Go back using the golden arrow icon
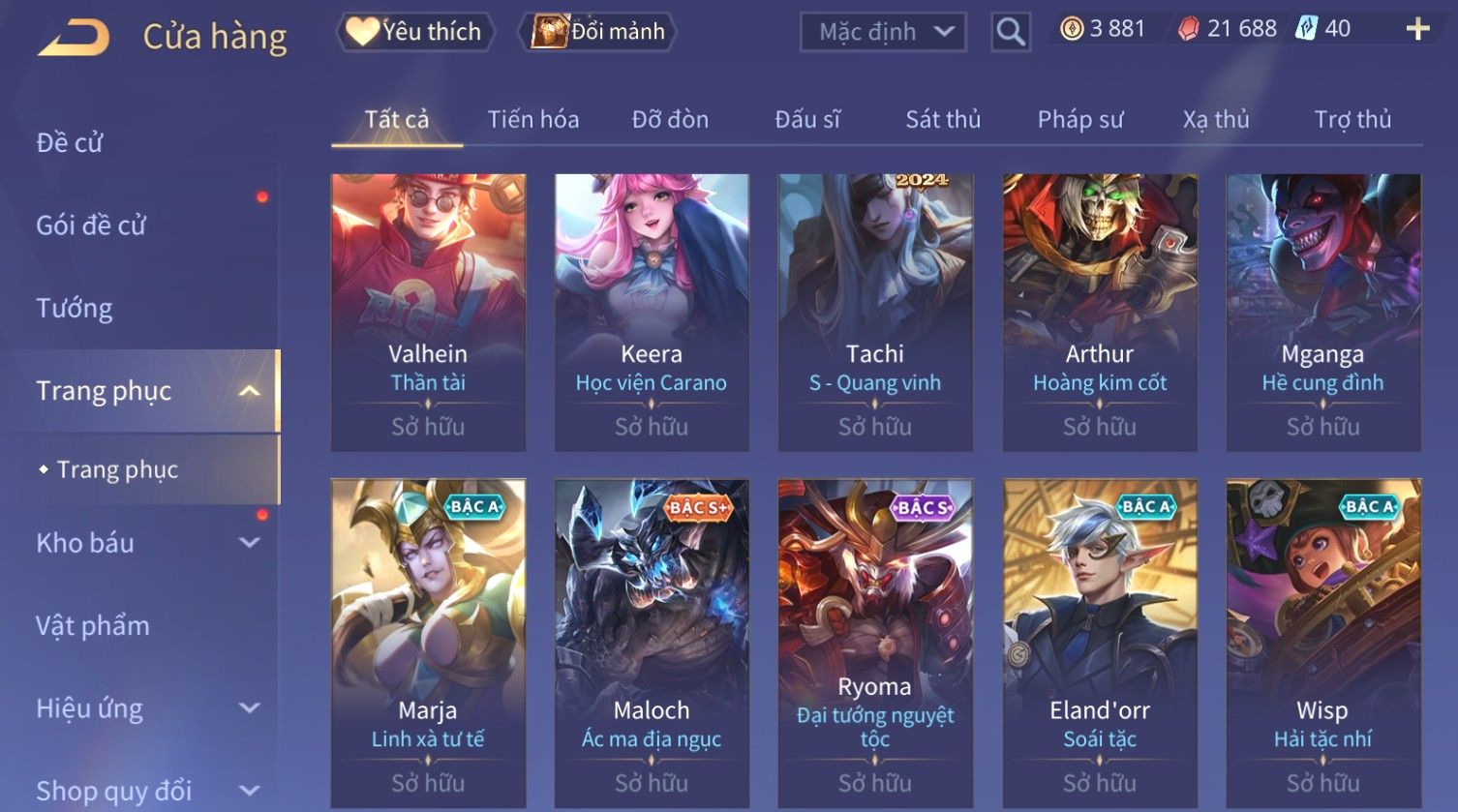Image resolution: width=1458 pixels, height=812 pixels. (x=74, y=38)
